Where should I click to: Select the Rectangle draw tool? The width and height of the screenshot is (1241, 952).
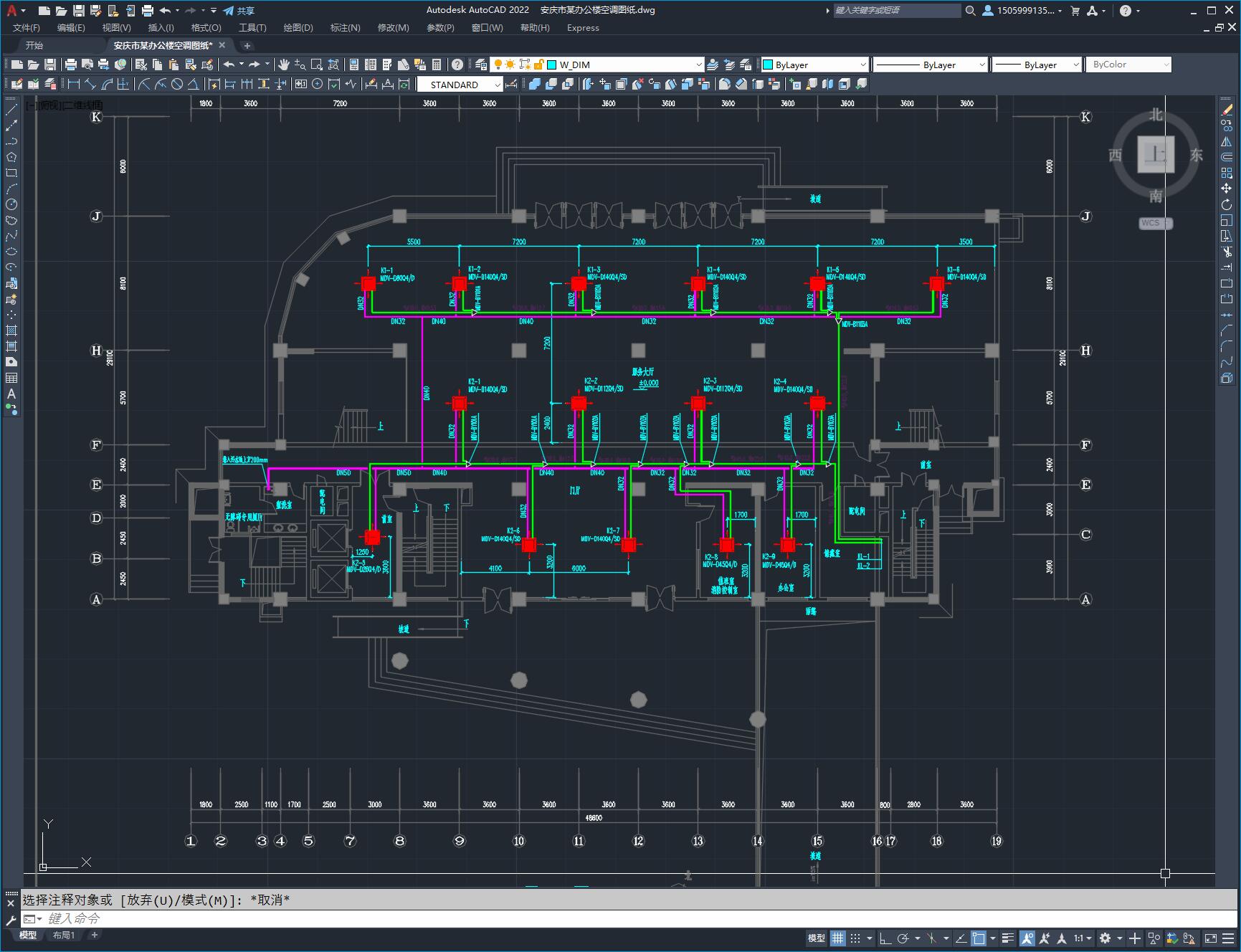click(11, 173)
